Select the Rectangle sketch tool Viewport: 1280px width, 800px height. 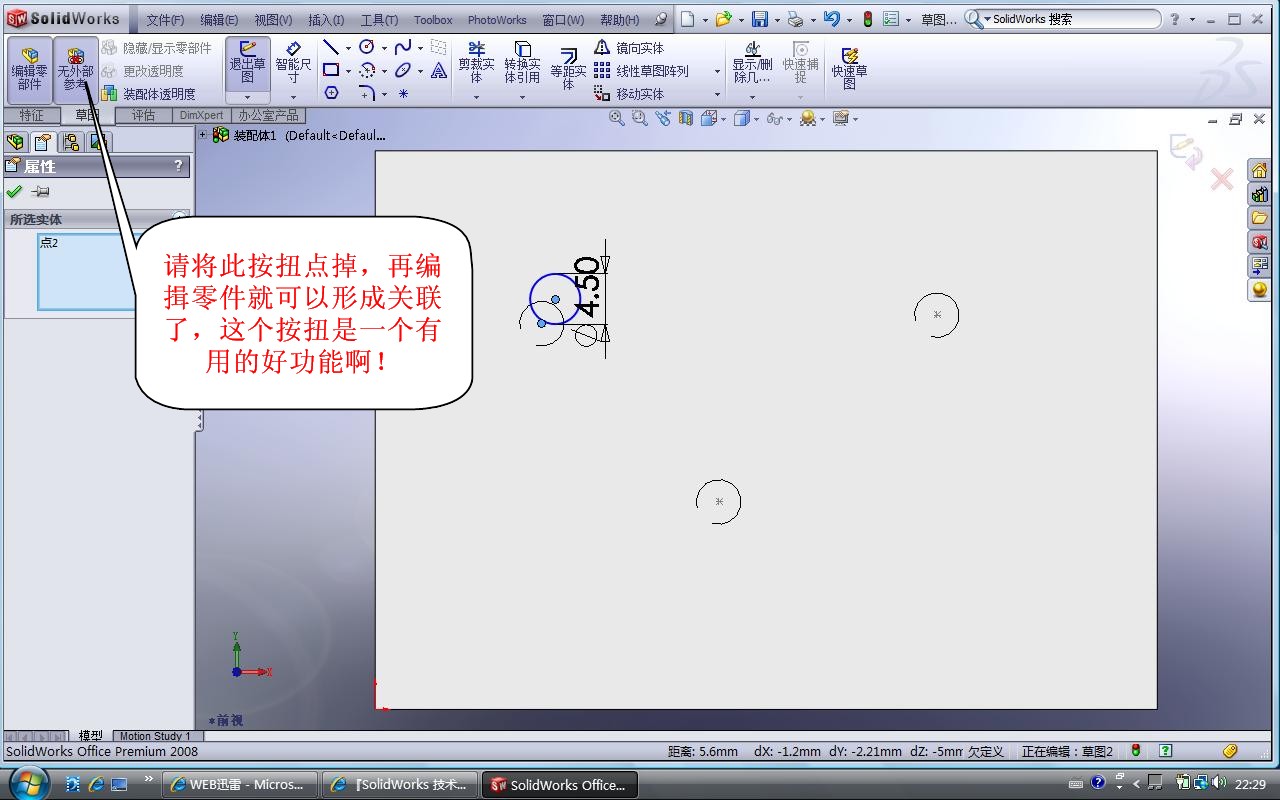[331, 70]
